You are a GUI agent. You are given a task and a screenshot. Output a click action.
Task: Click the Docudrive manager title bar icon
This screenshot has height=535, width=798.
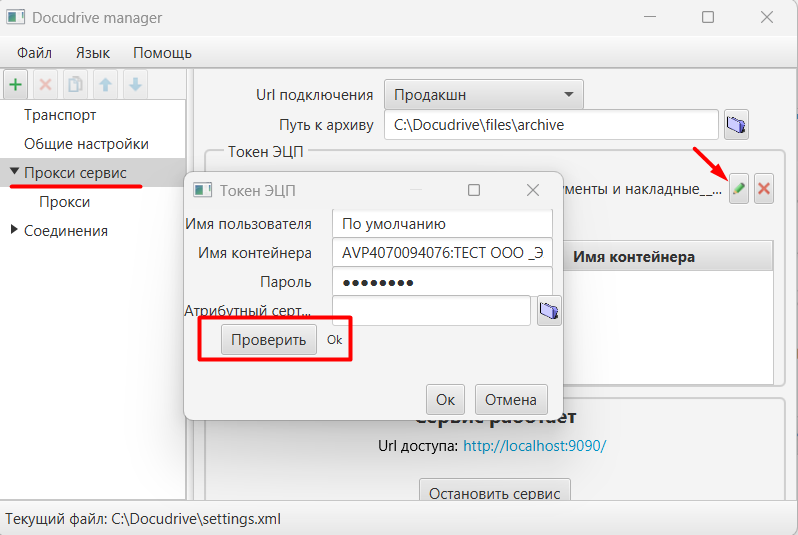point(15,17)
